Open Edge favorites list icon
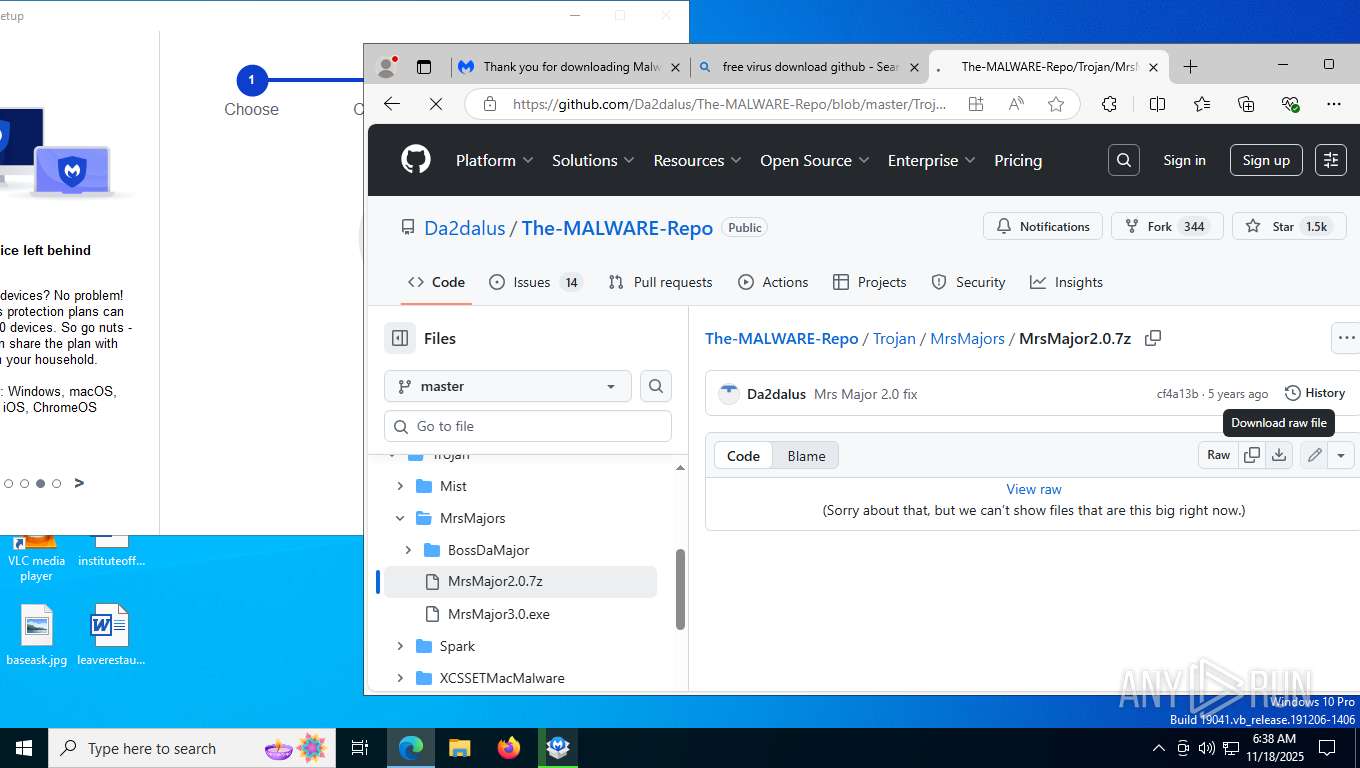 (1202, 104)
